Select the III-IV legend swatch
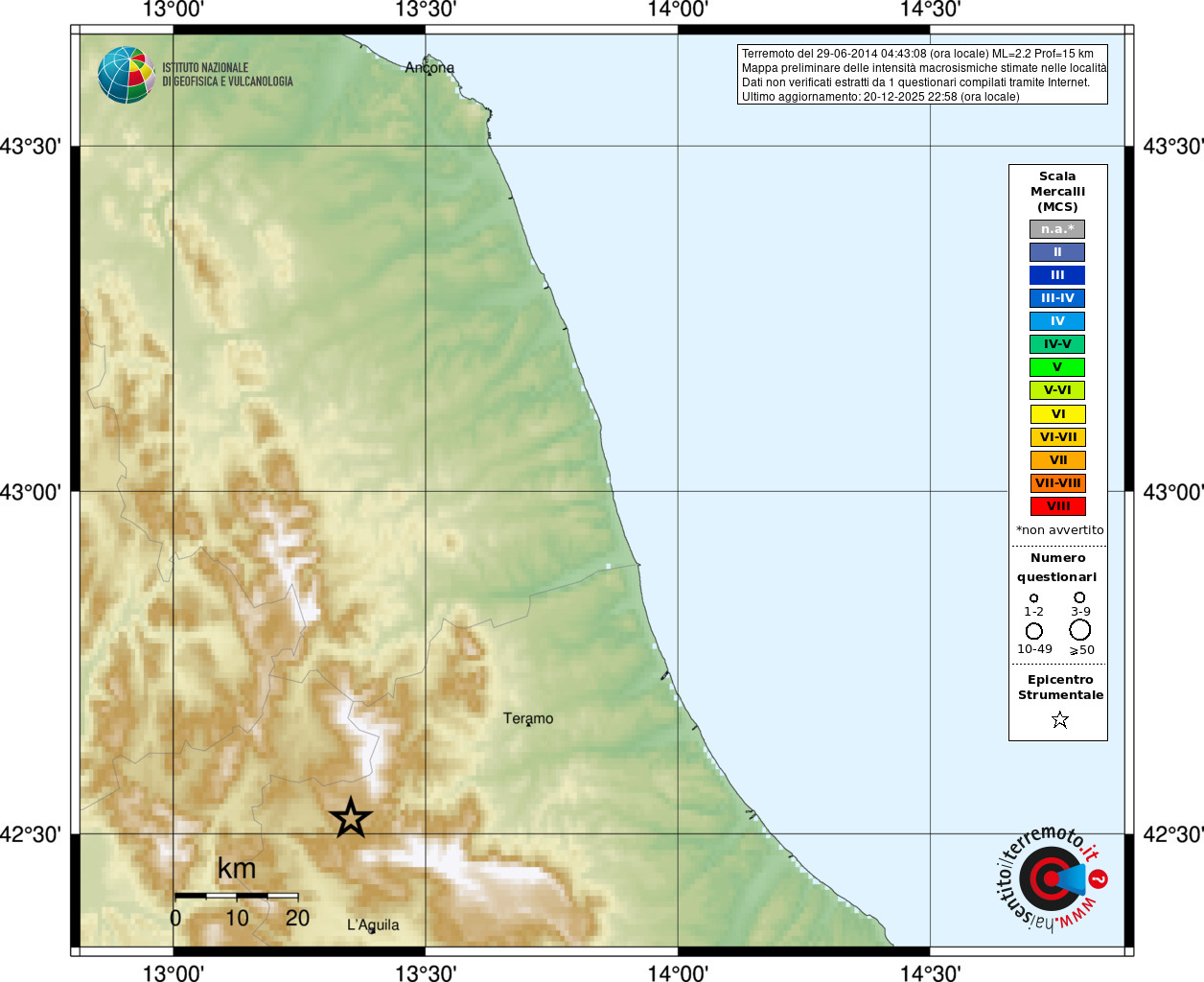Viewport: 1204px width, 982px height. [1057, 298]
